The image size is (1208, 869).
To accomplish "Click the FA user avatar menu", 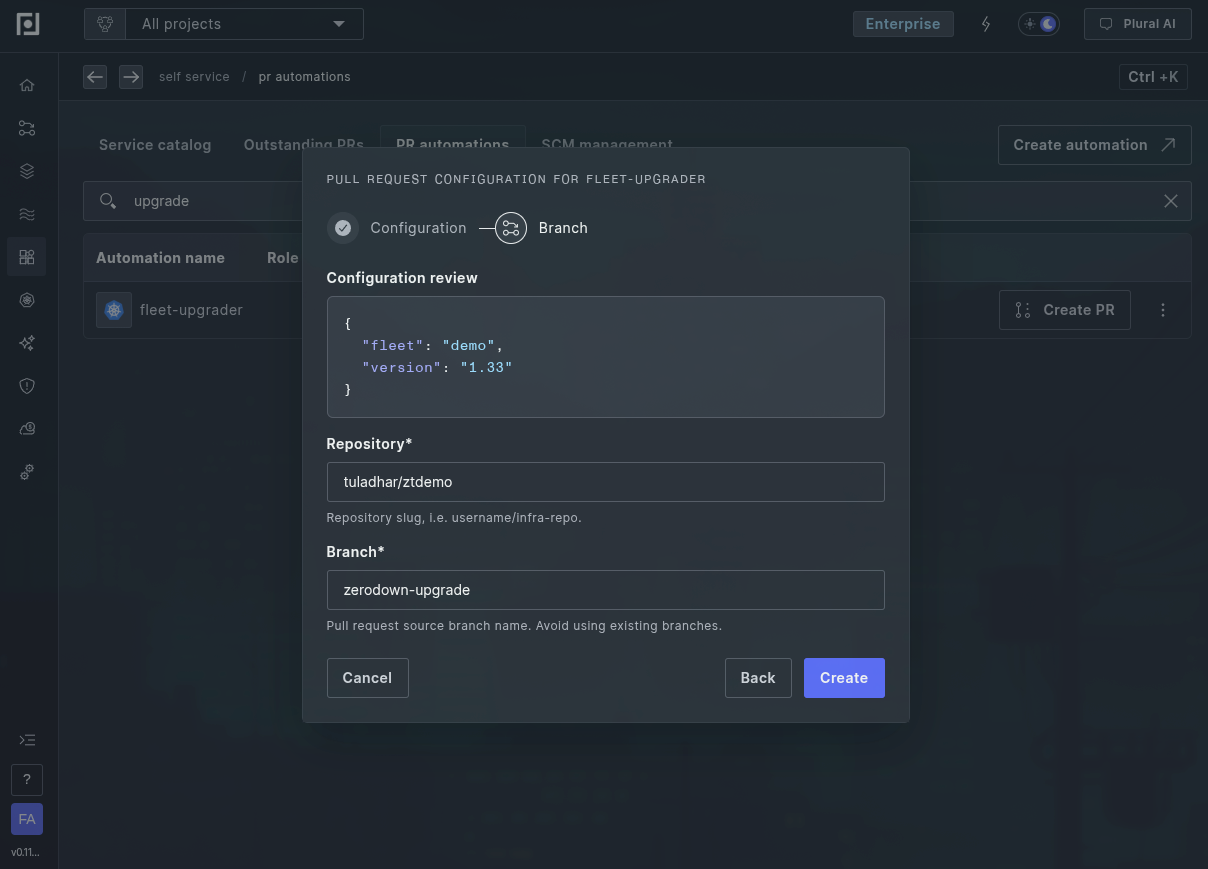I will [27, 819].
